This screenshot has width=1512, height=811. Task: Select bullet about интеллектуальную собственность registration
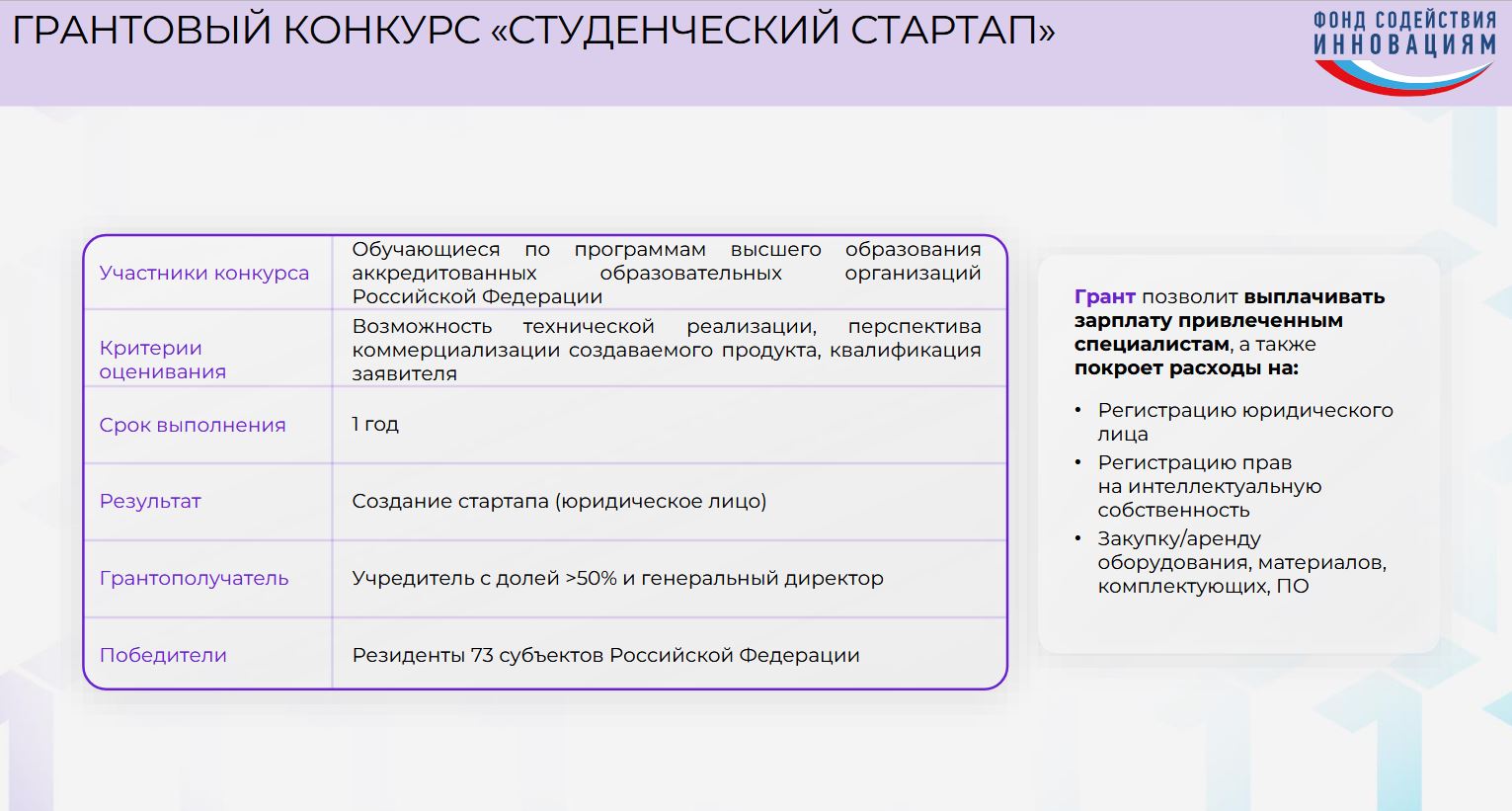pos(1209,486)
